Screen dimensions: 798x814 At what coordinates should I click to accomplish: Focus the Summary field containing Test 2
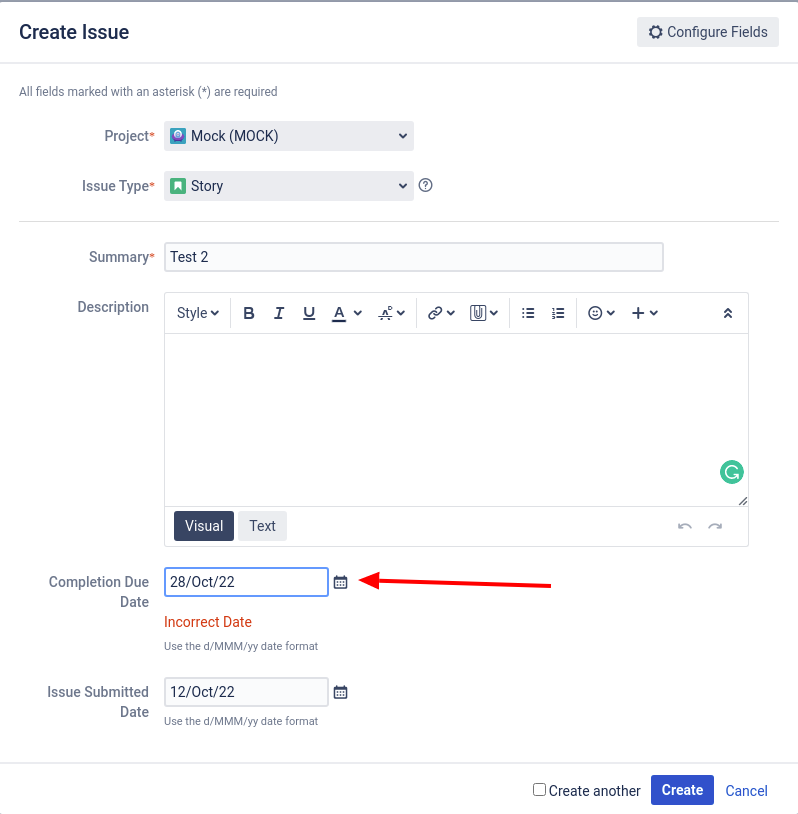(x=414, y=257)
